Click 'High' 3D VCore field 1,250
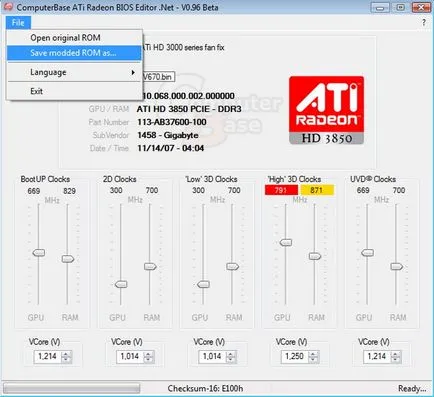This screenshot has height=397, width=434. click(x=295, y=357)
